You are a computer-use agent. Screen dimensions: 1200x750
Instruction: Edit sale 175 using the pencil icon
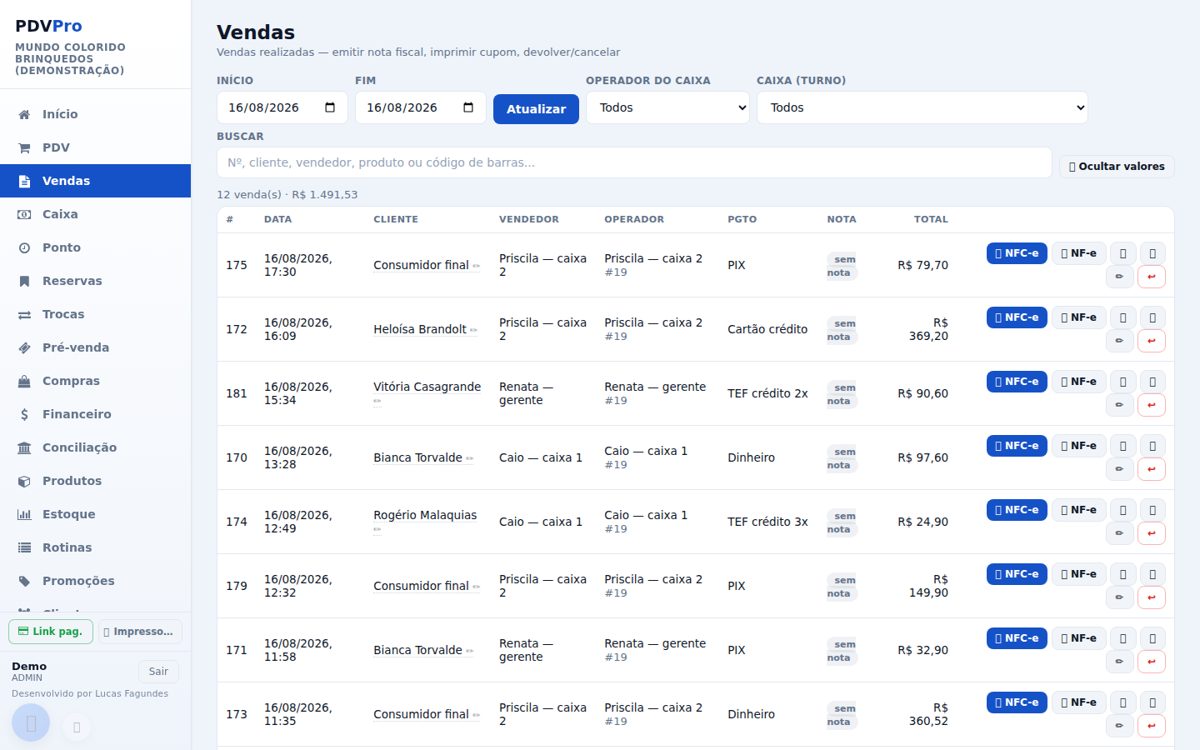click(1120, 277)
